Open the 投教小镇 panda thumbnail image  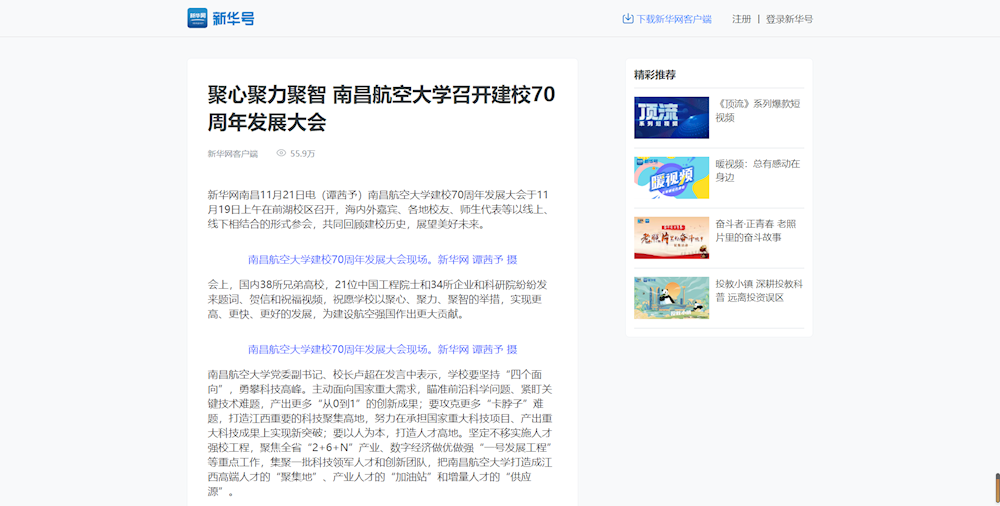click(671, 297)
